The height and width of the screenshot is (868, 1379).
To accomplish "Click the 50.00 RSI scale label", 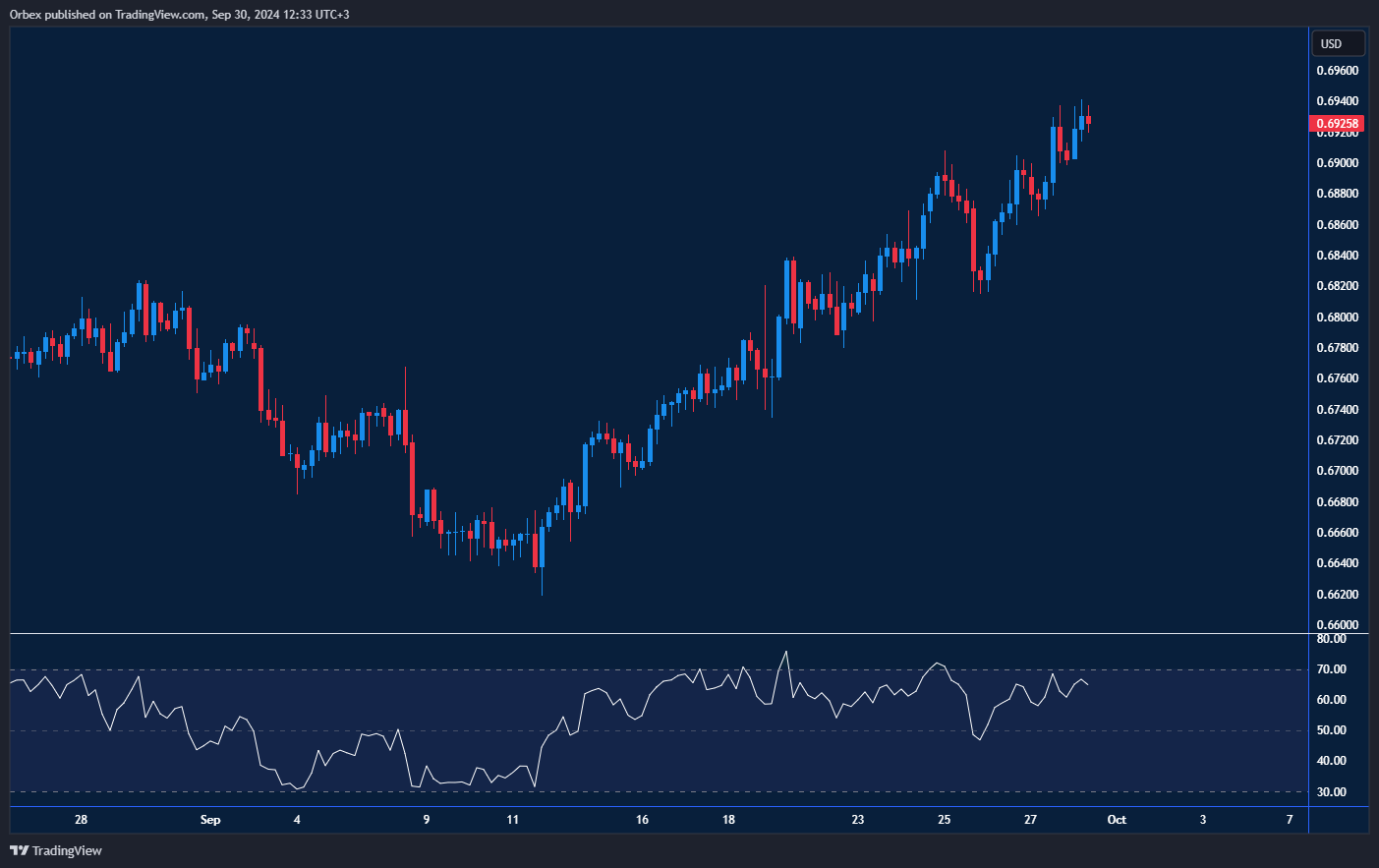I will point(1331,730).
